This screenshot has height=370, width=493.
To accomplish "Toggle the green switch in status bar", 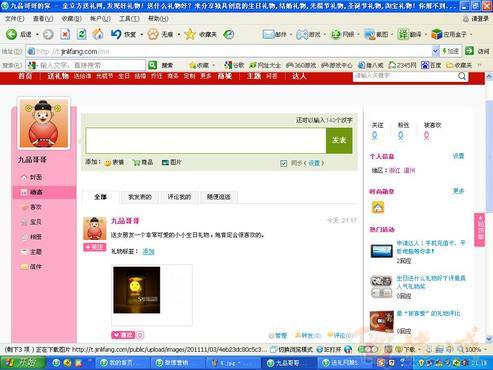I will (368, 349).
